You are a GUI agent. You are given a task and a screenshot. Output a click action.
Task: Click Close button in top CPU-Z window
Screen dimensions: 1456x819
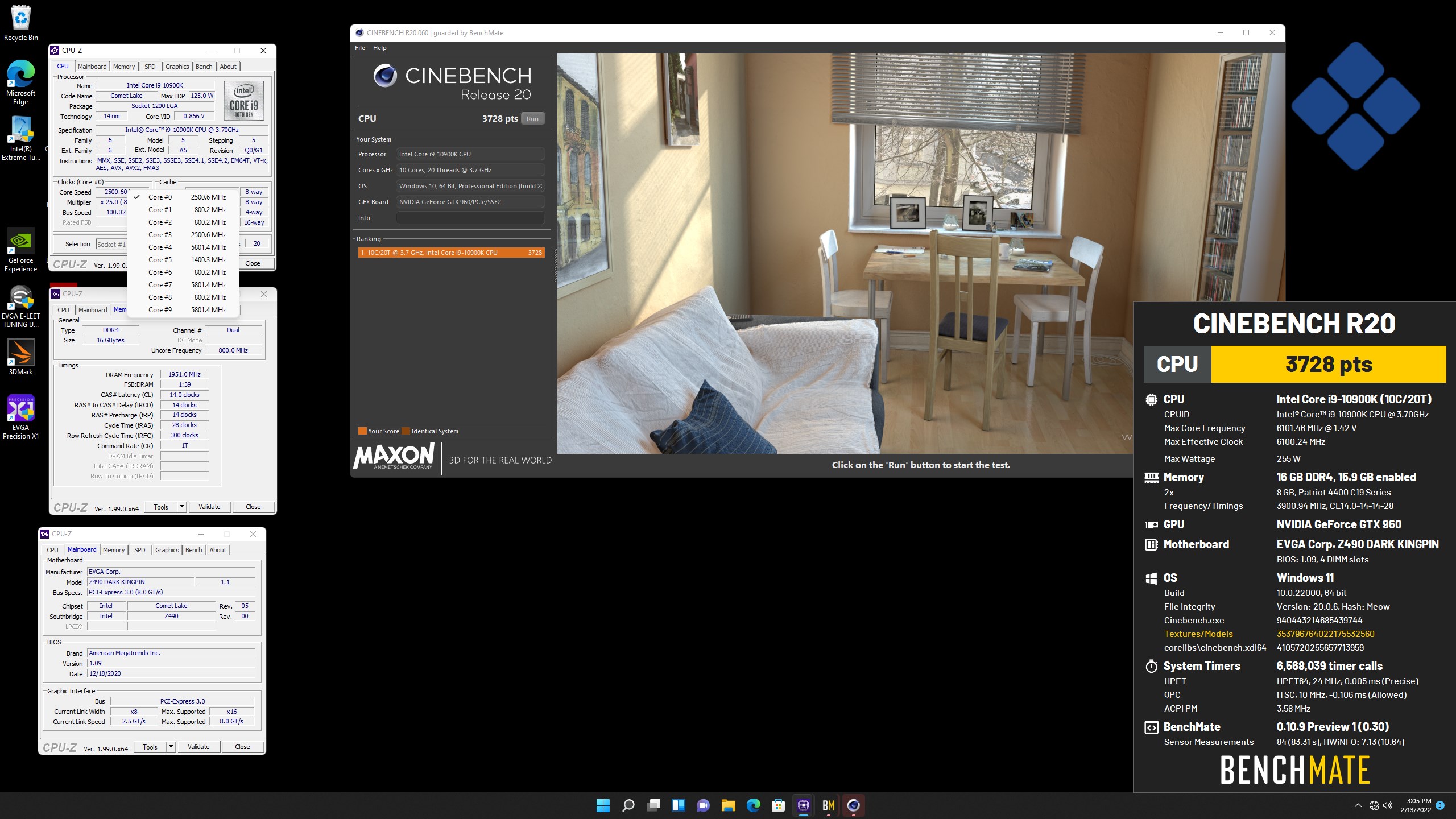tap(253, 263)
